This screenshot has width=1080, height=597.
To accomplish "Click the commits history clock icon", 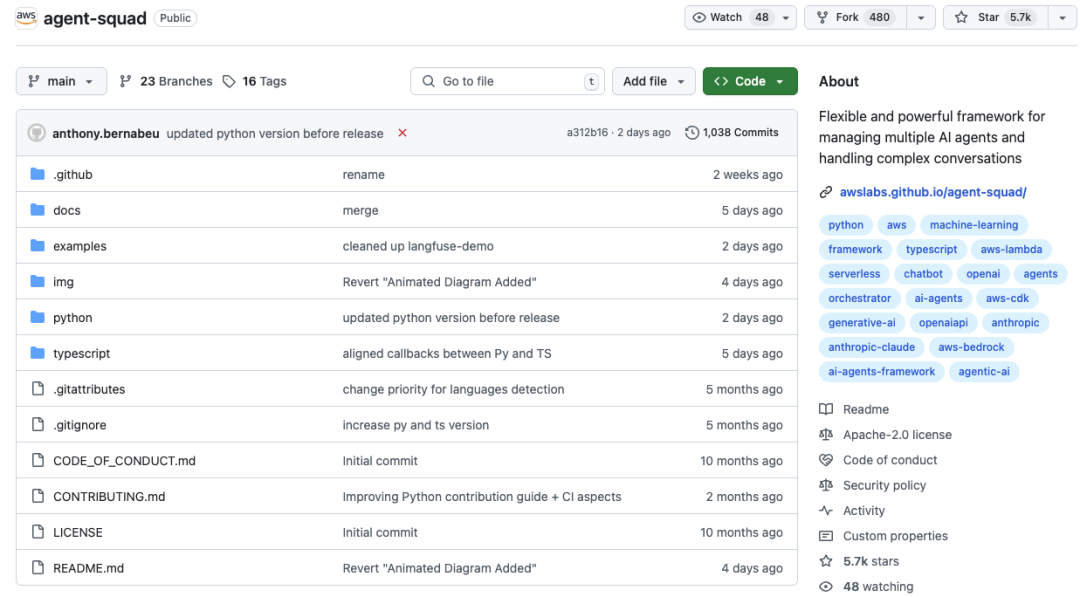I will [692, 133].
